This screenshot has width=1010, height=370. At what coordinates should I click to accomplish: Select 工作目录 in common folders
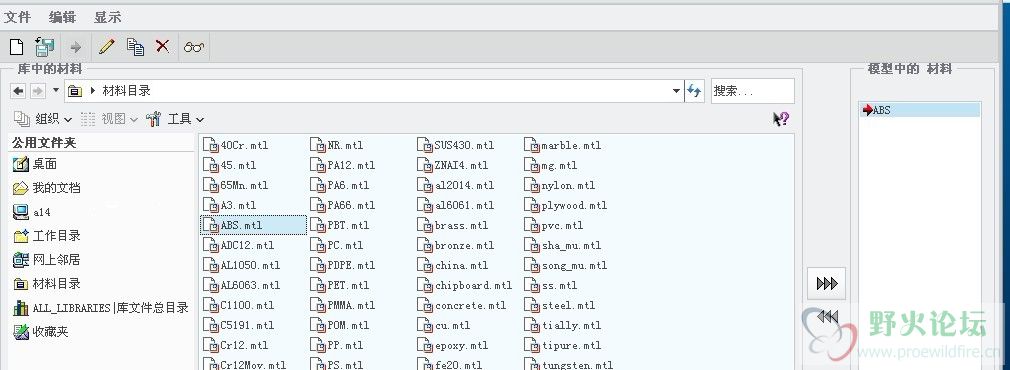tap(47, 236)
